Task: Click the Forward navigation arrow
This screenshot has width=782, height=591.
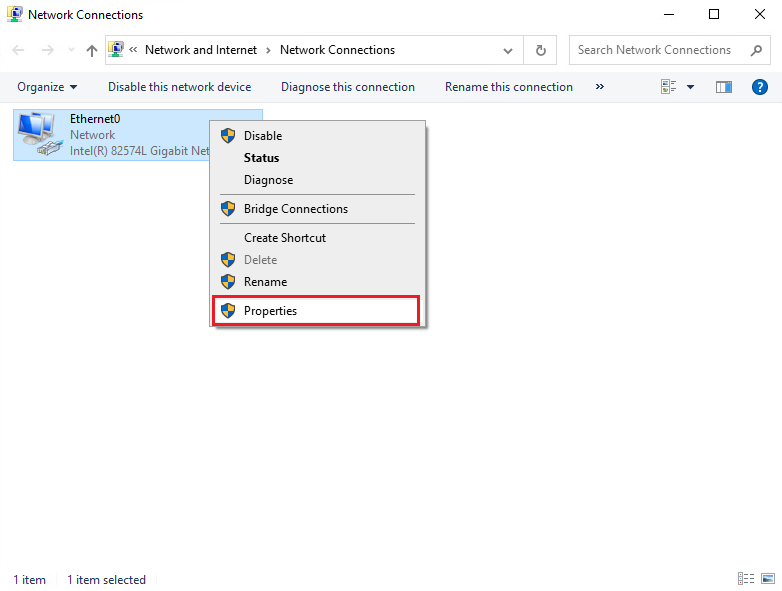Action: [48, 50]
